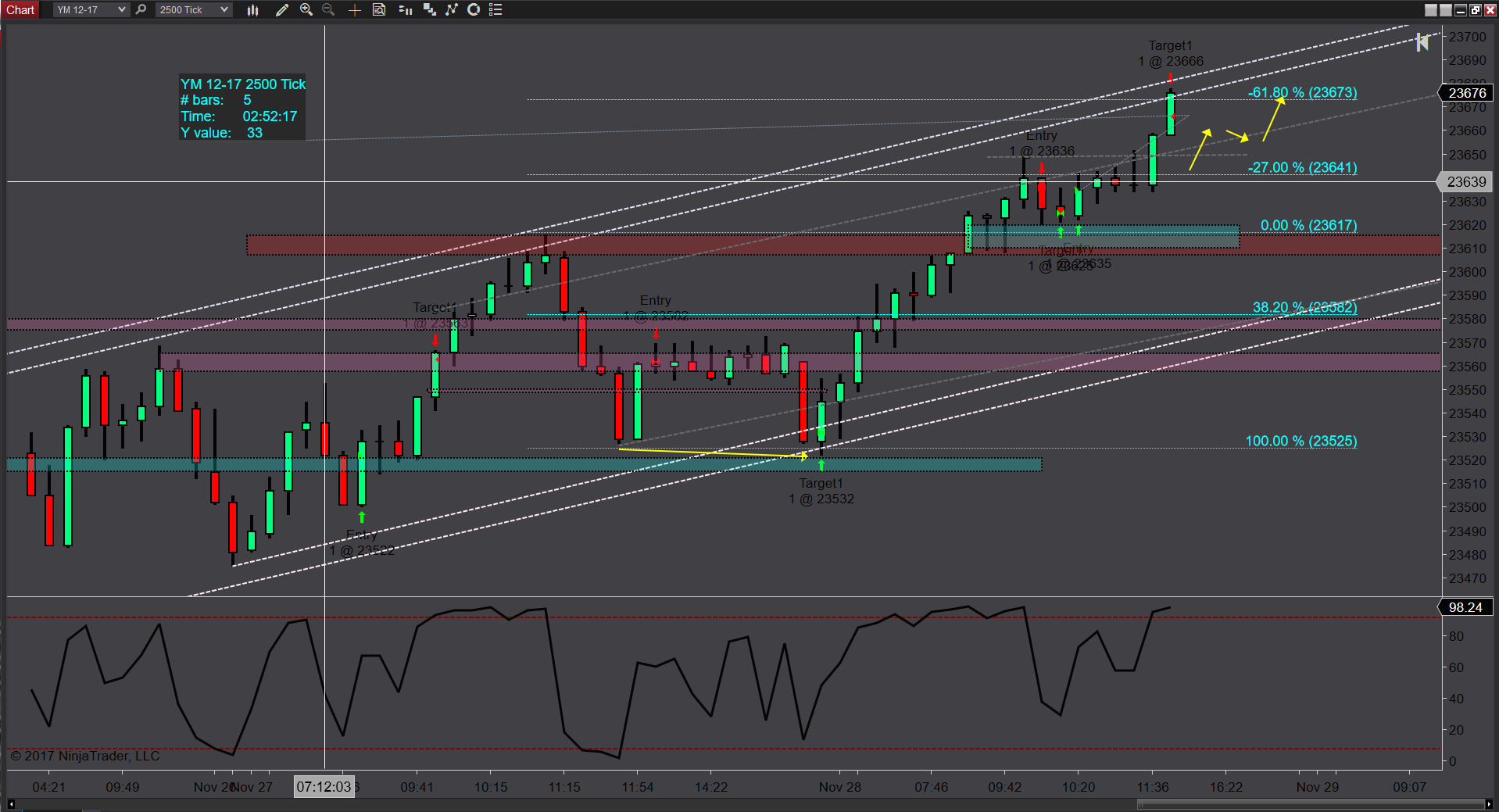Click the 23700 price axis label
This screenshot has height=812, width=1499.
[1467, 37]
